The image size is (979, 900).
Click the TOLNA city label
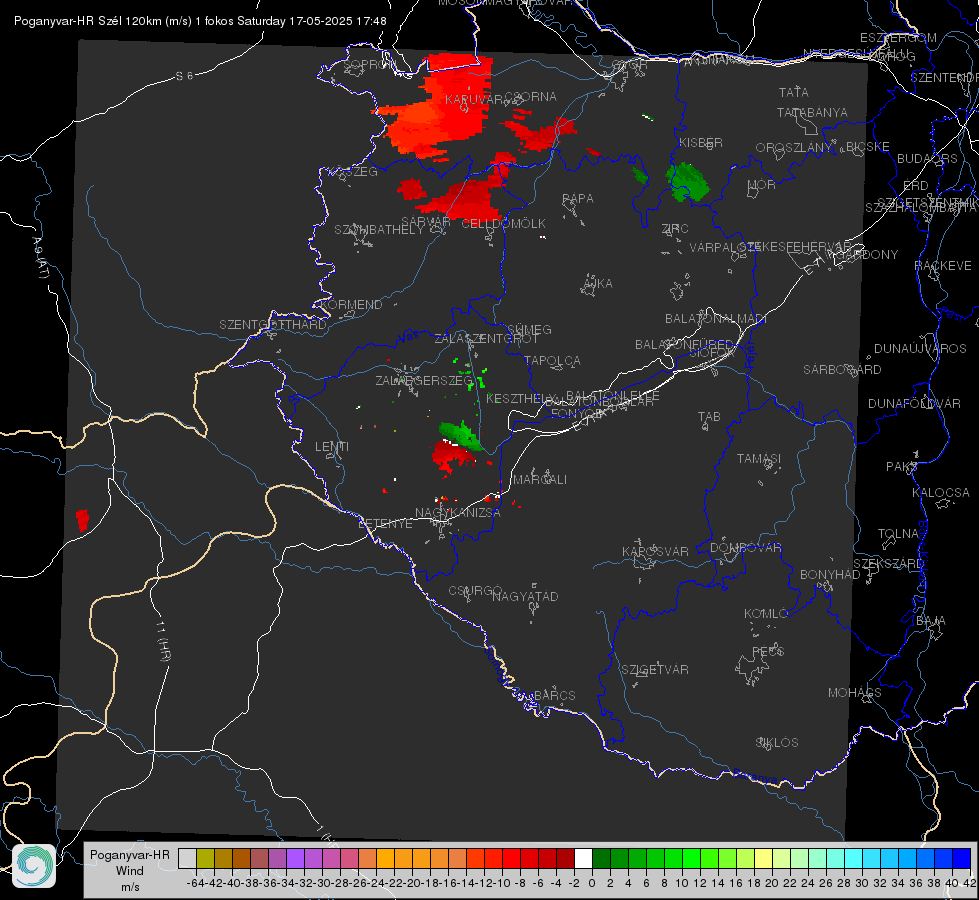click(x=898, y=534)
